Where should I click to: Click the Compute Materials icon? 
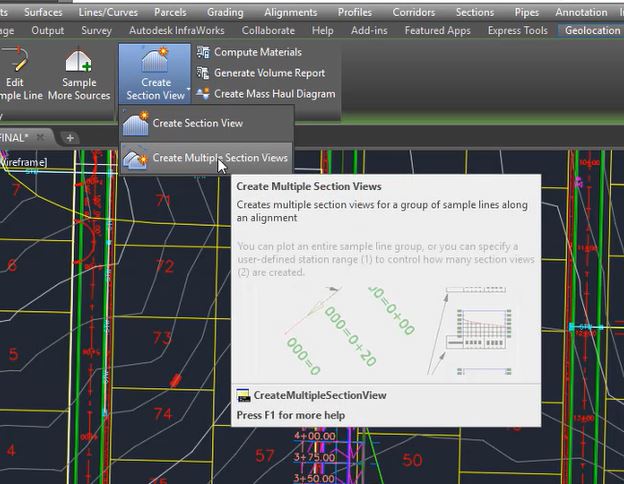click(x=203, y=52)
